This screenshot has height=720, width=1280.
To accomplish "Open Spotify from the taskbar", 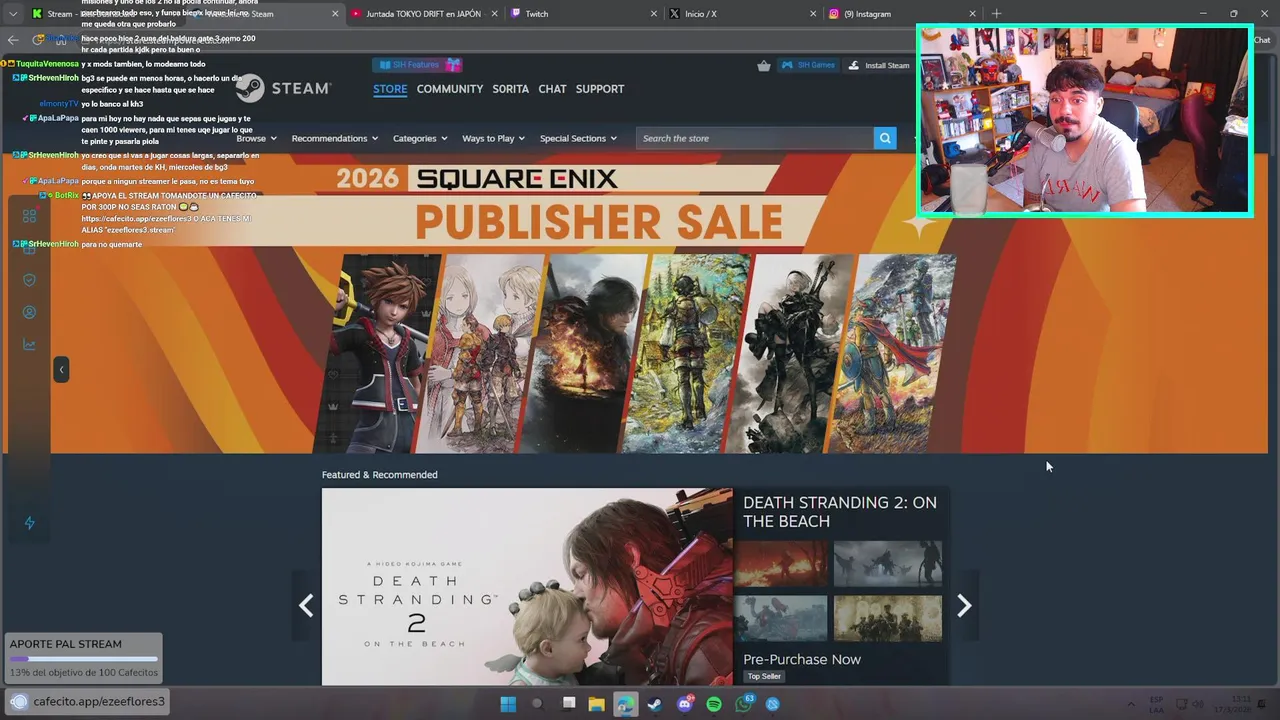I will (714, 704).
